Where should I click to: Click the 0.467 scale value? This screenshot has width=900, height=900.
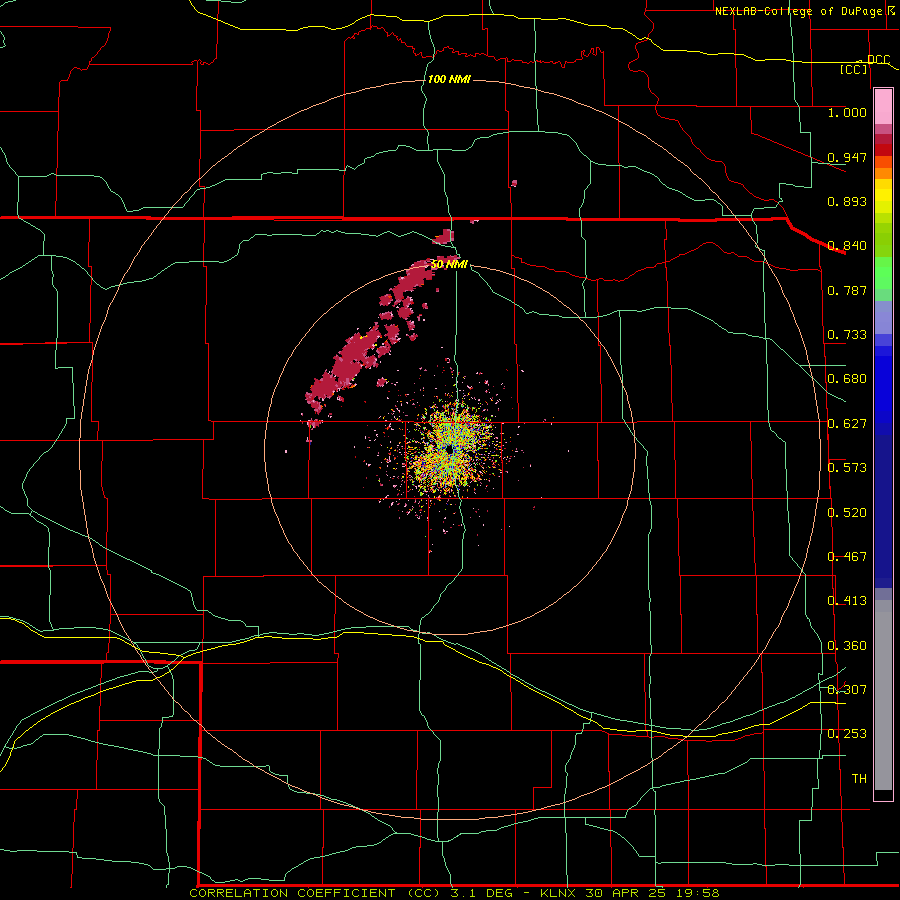pos(847,557)
